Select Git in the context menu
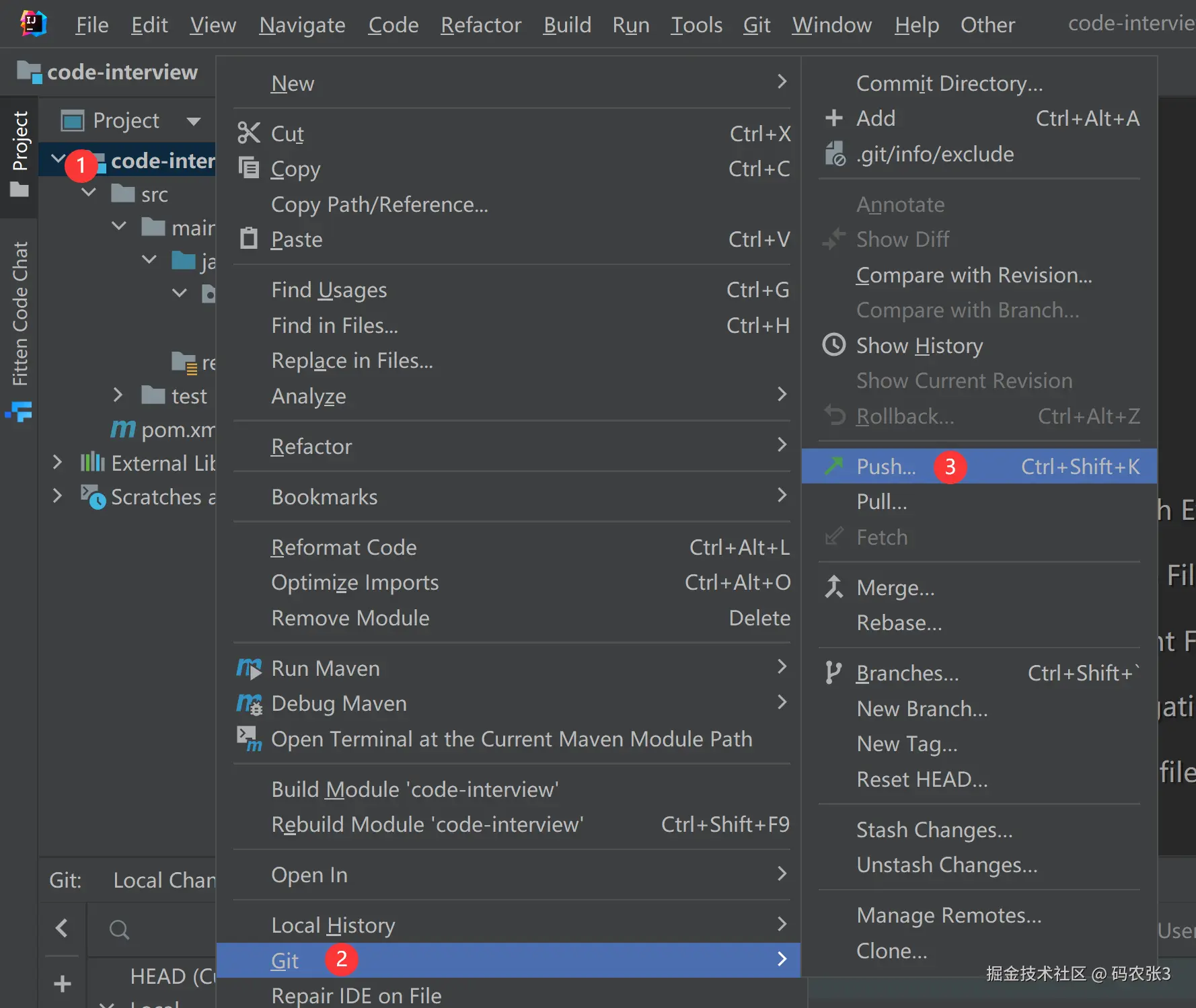1196x1008 pixels. pos(509,960)
